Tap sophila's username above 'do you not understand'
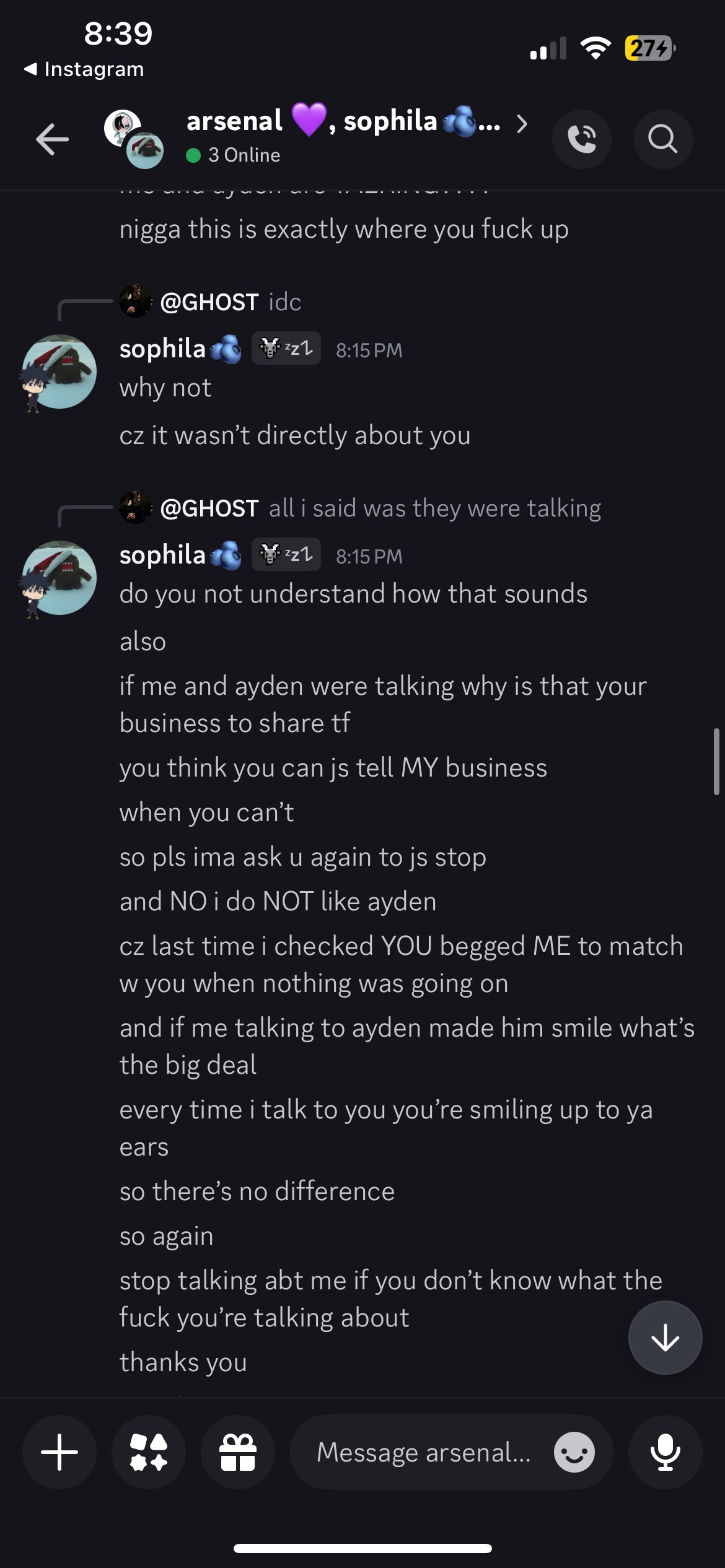 (x=162, y=555)
